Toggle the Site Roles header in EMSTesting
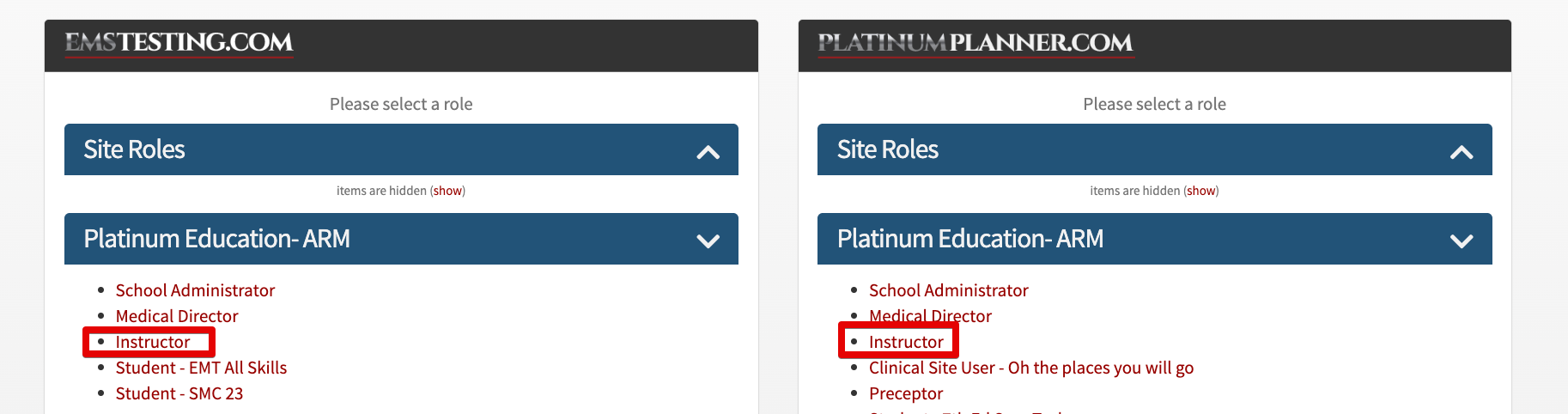 401,149
